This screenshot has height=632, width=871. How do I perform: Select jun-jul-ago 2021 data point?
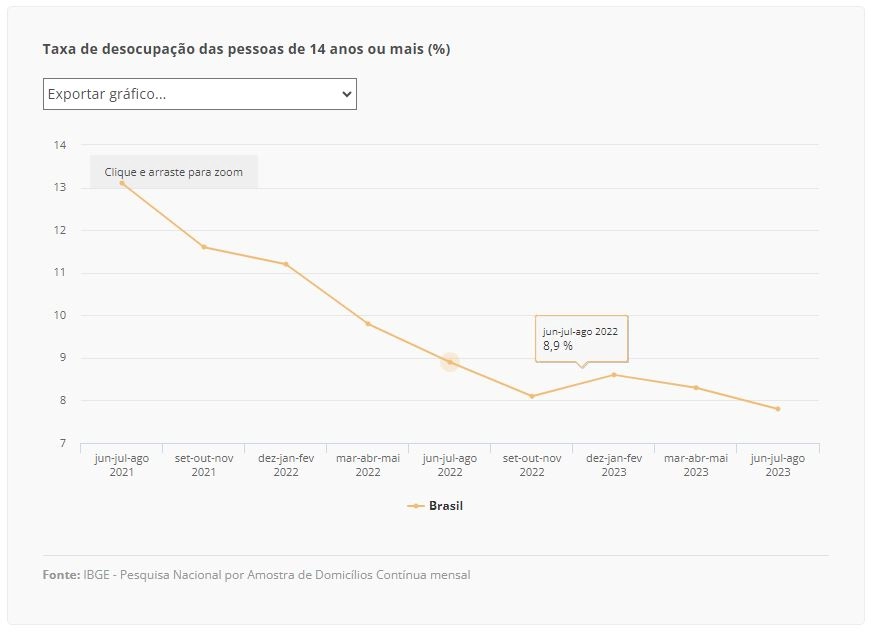click(122, 183)
